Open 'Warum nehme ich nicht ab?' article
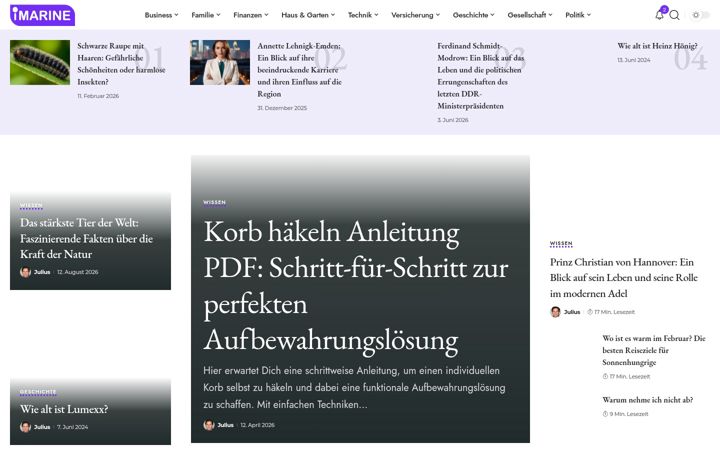 click(647, 400)
